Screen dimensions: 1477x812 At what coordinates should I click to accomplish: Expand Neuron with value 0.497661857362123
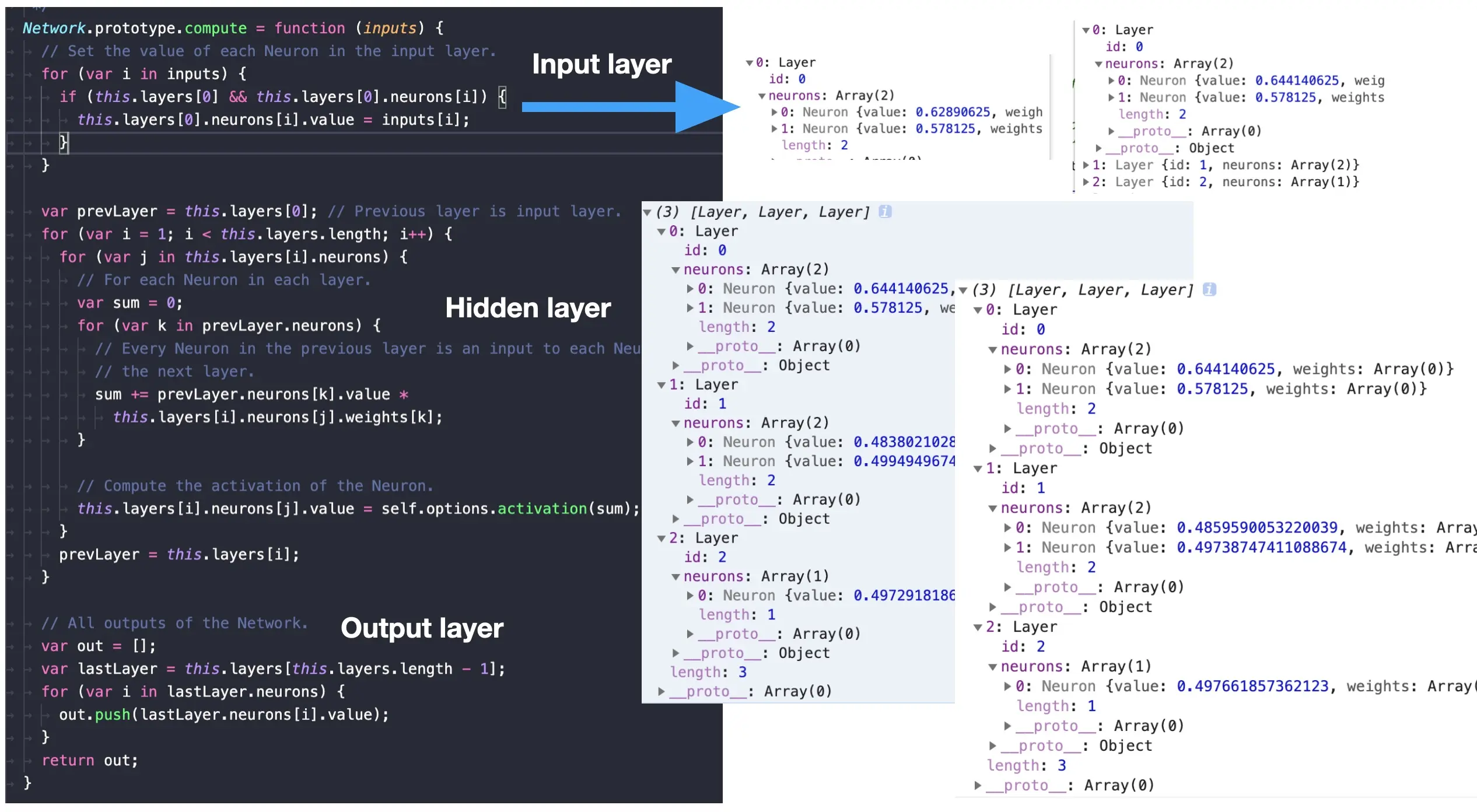[x=1007, y=687]
